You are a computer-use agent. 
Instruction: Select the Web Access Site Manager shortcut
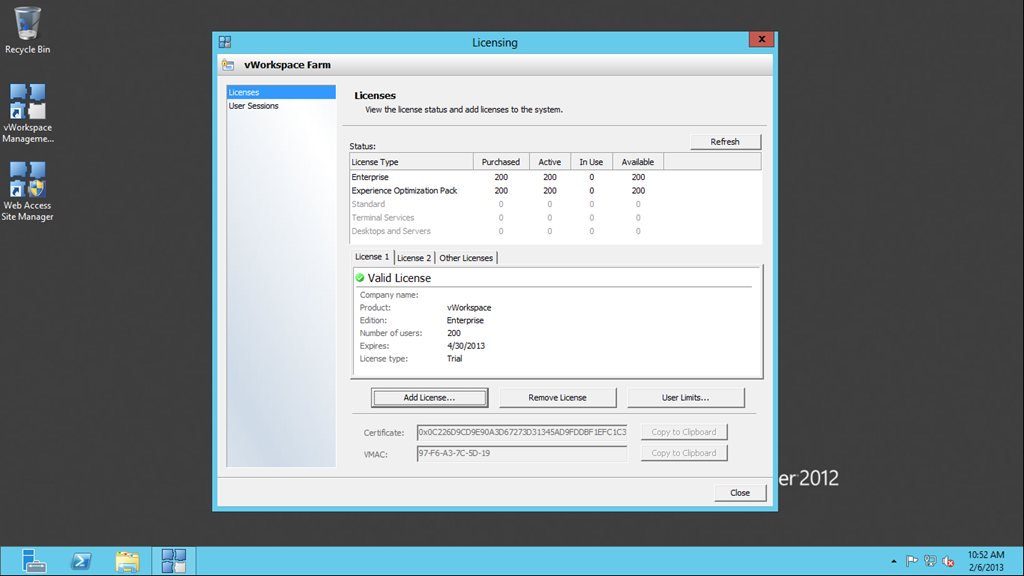(x=27, y=191)
